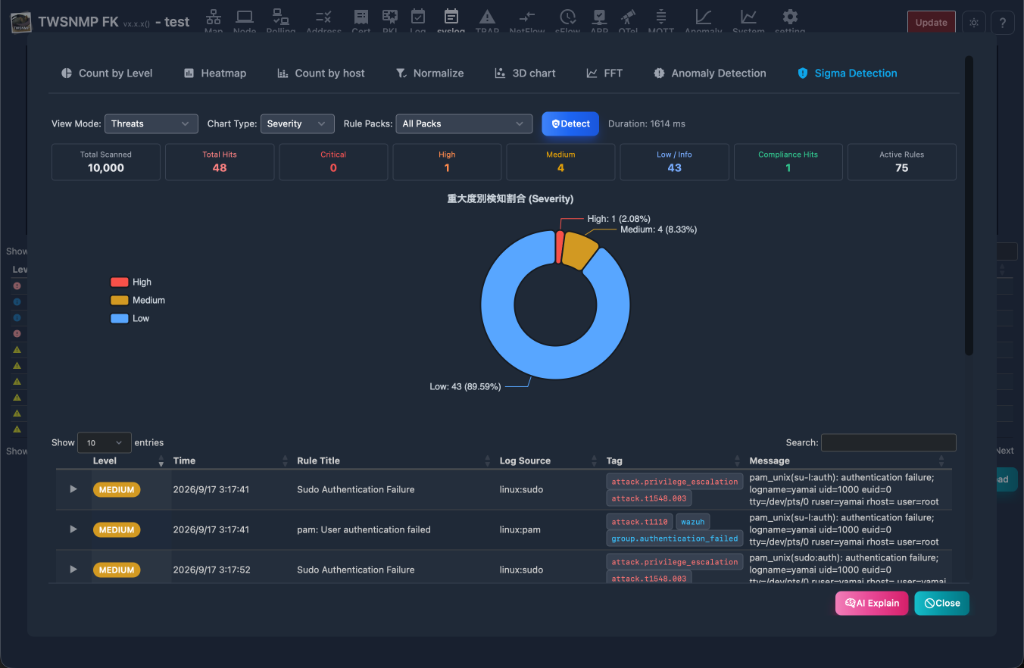Click the attack.t1110 tag

pyautogui.click(x=639, y=522)
